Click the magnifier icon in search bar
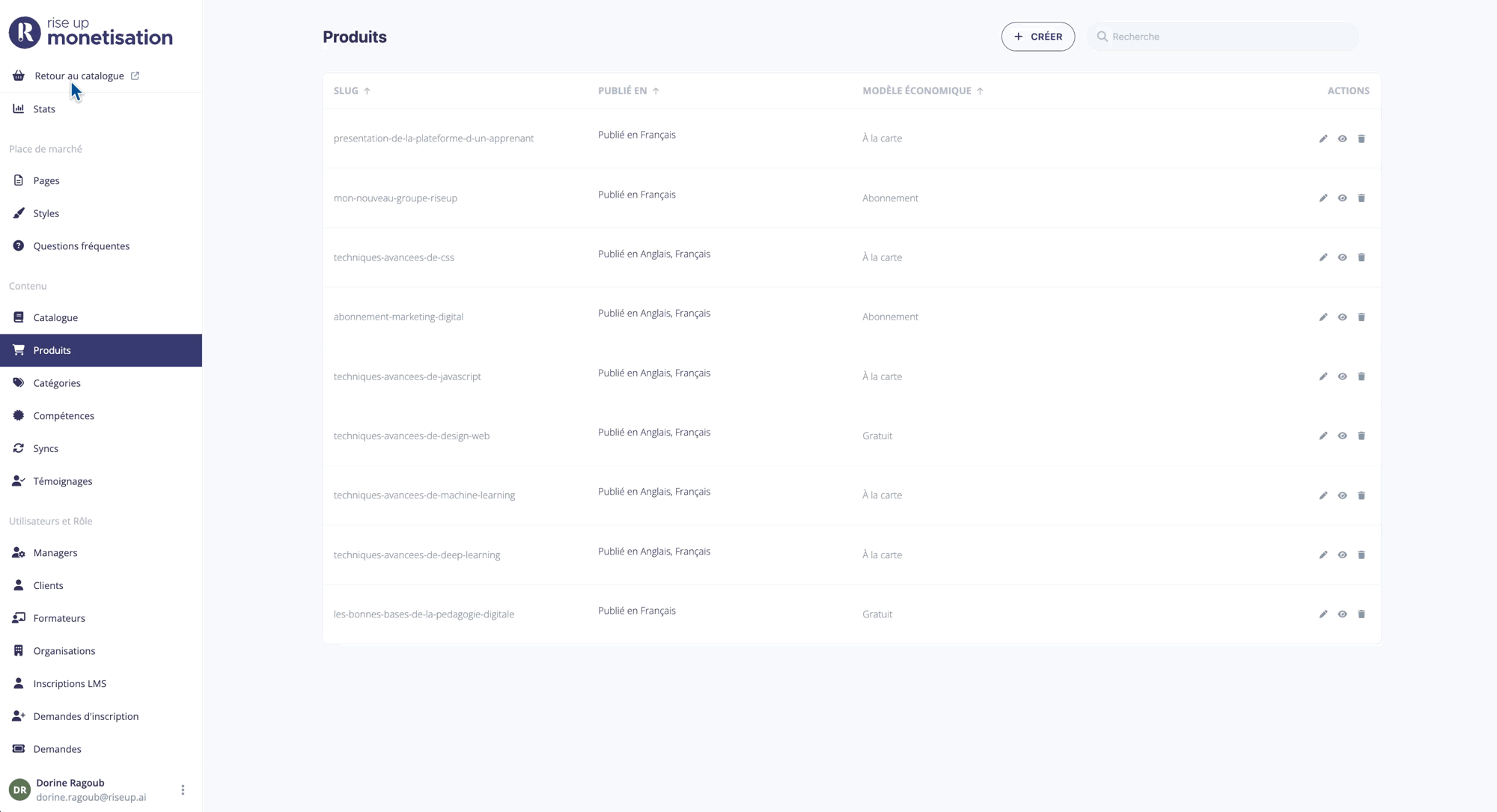The width and height of the screenshot is (1497, 812). tap(1102, 37)
